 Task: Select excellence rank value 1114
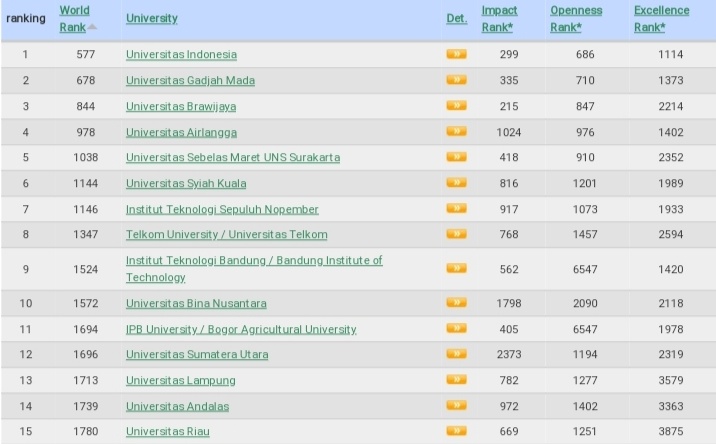point(670,54)
